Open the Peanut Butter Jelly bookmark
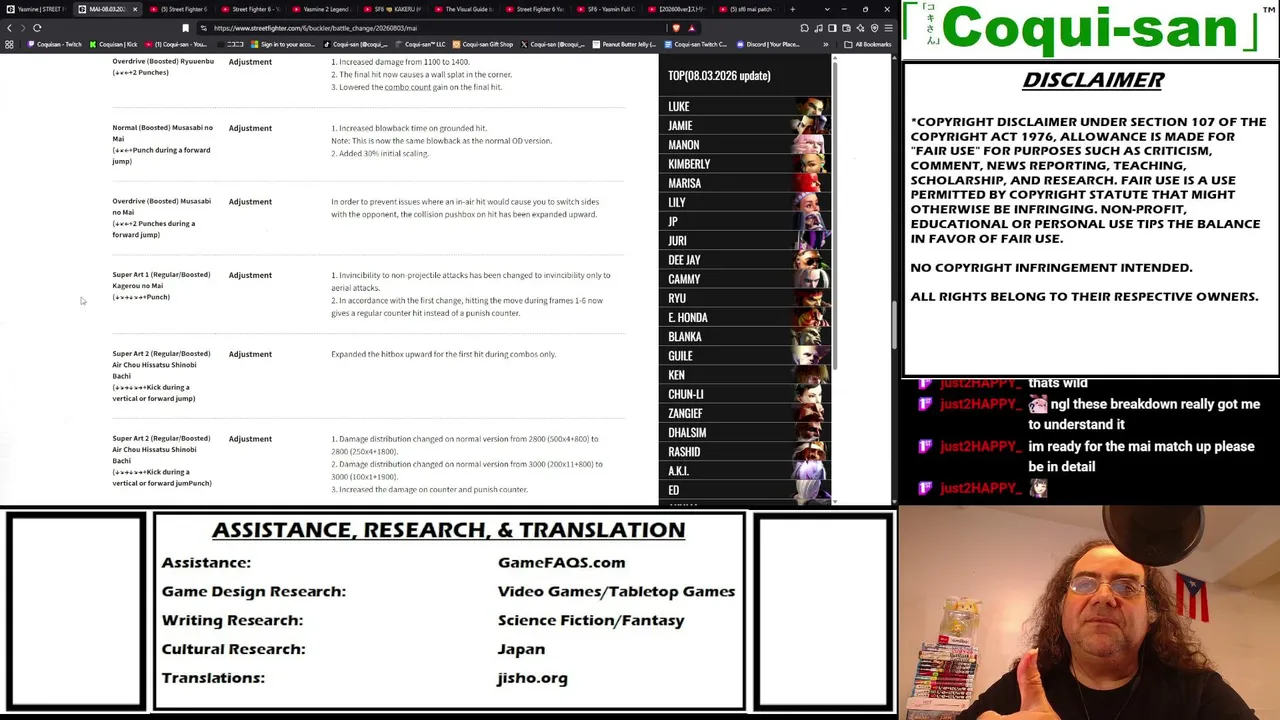This screenshot has width=1280, height=720. (x=624, y=44)
